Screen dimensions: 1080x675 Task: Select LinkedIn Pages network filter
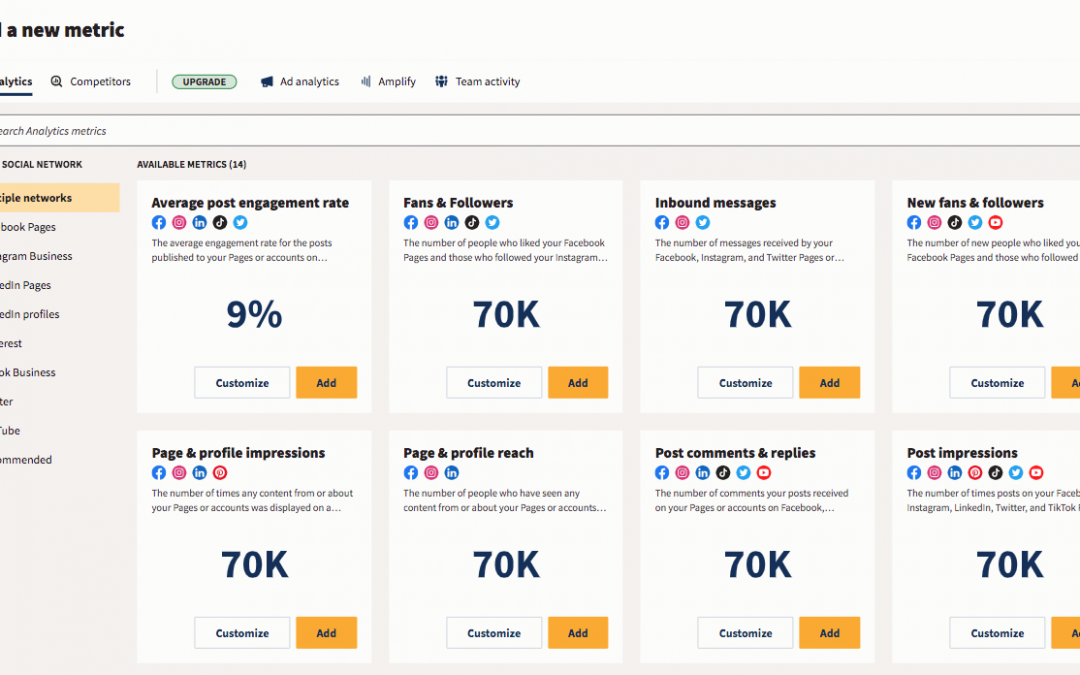pyautogui.click(x=25, y=284)
